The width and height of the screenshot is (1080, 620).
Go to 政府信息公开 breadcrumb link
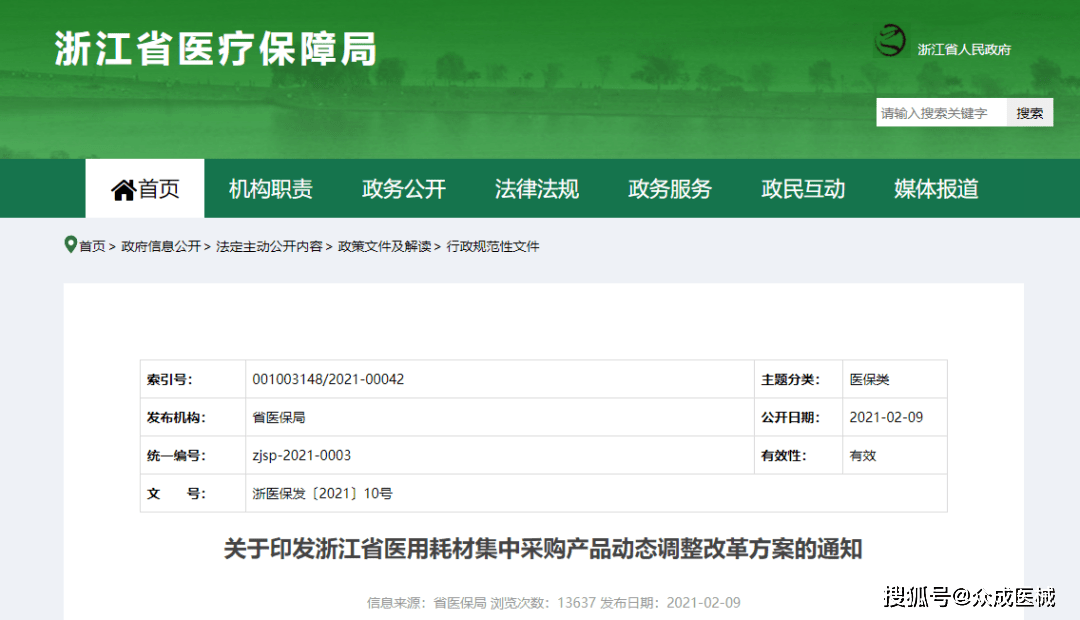pyautogui.click(x=161, y=247)
